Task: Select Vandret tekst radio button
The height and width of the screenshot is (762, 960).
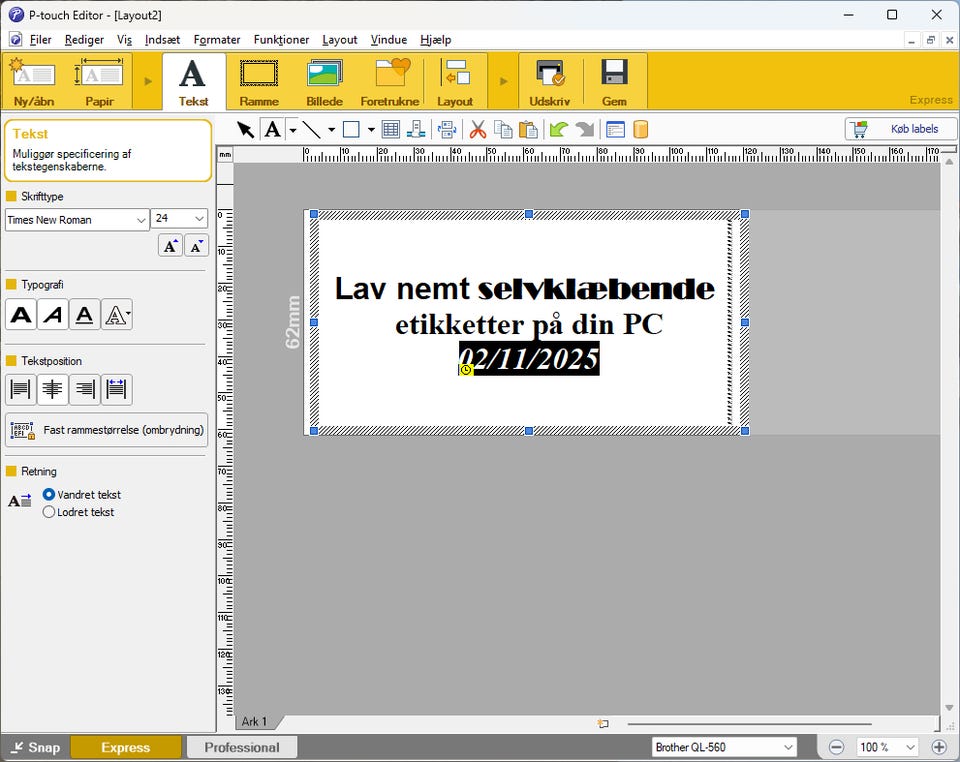Action: point(49,494)
